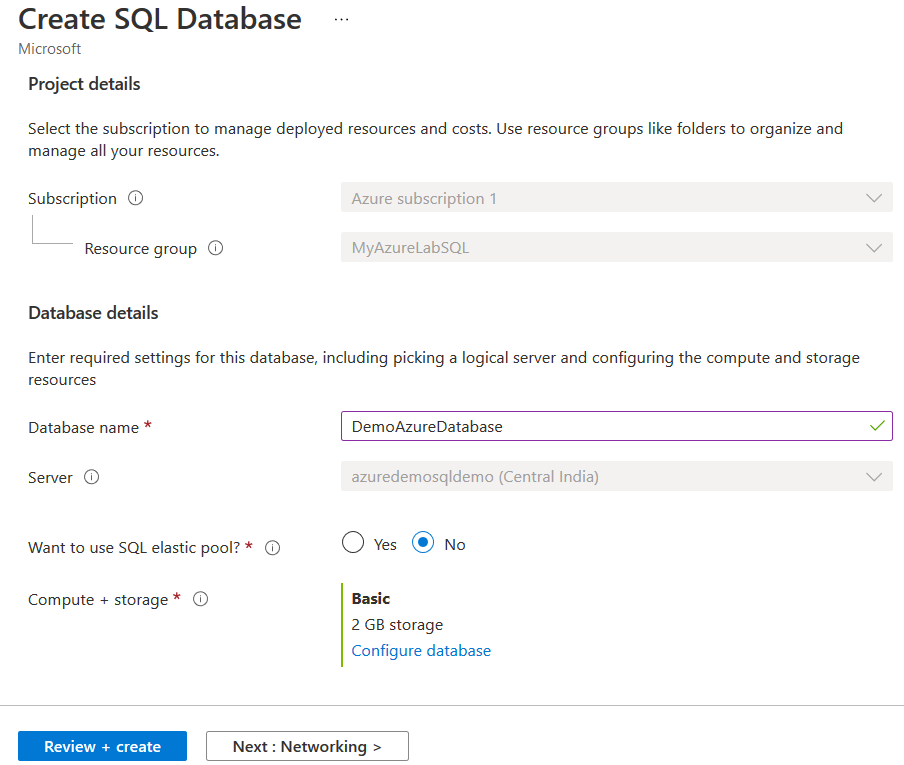Select Yes for SQL elastic pool
Viewport: 904px width, 765px height.
[353, 543]
